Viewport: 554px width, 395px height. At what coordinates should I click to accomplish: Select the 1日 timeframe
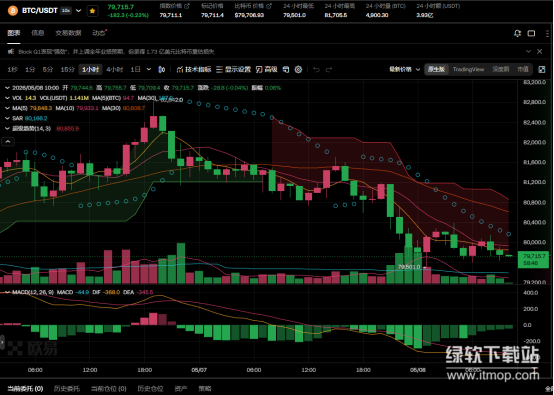pyautogui.click(x=135, y=69)
